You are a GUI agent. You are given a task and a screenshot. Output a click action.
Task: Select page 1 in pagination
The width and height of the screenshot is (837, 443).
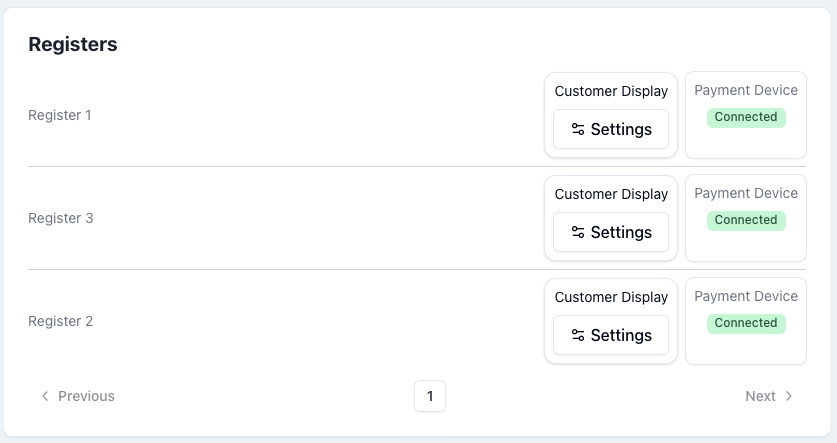pos(430,396)
